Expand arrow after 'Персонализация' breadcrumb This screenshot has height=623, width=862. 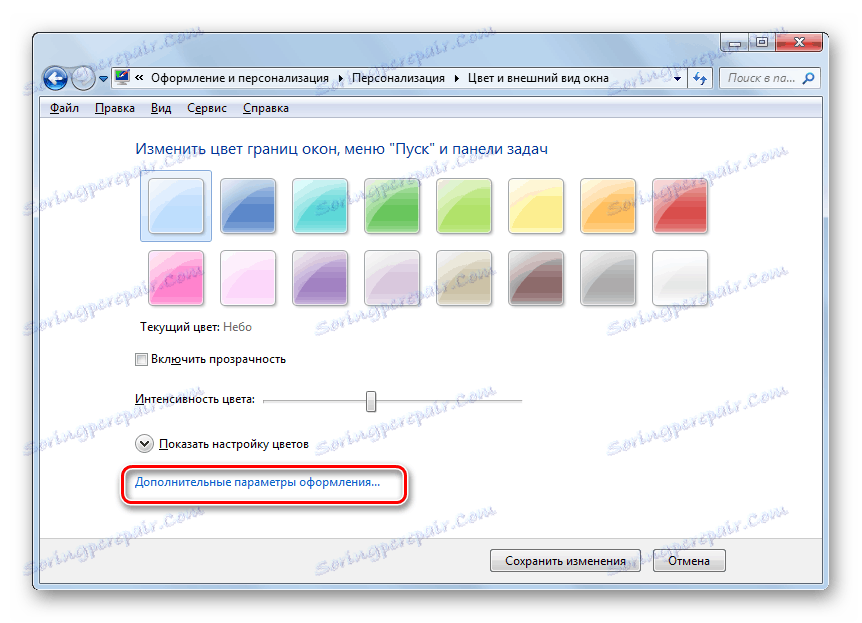(456, 79)
